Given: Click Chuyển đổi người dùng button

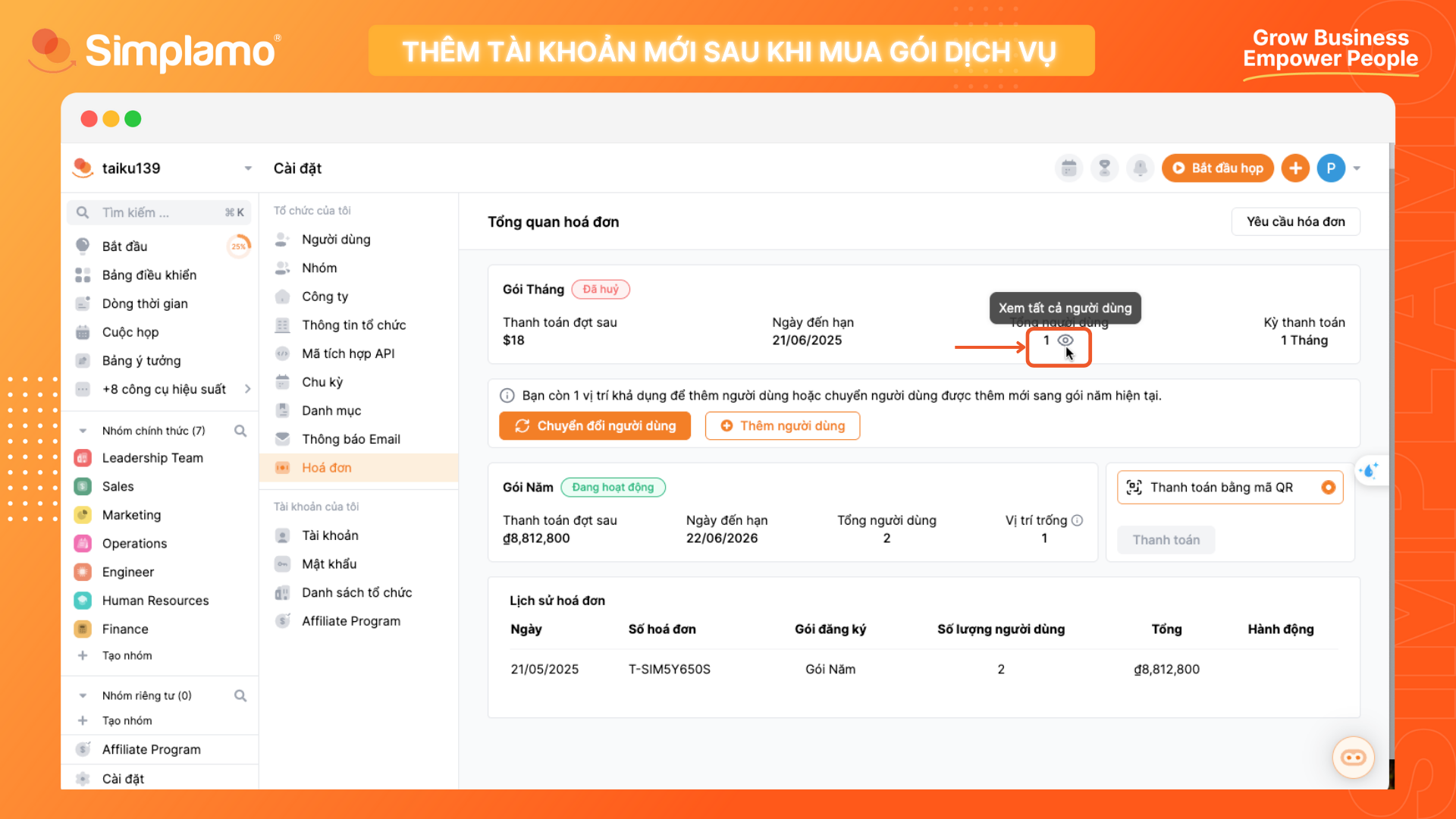Looking at the screenshot, I should (x=595, y=425).
